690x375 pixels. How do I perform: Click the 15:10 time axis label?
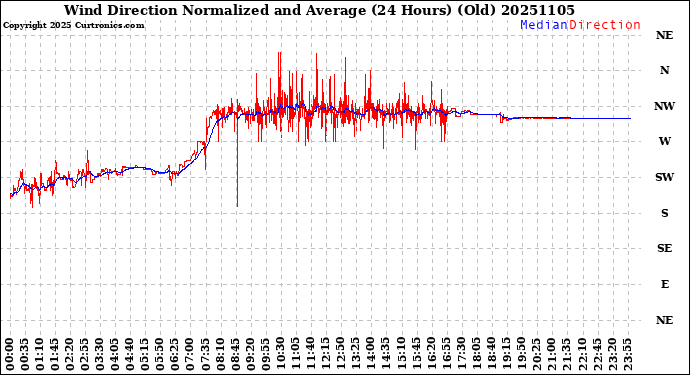pyautogui.click(x=401, y=355)
